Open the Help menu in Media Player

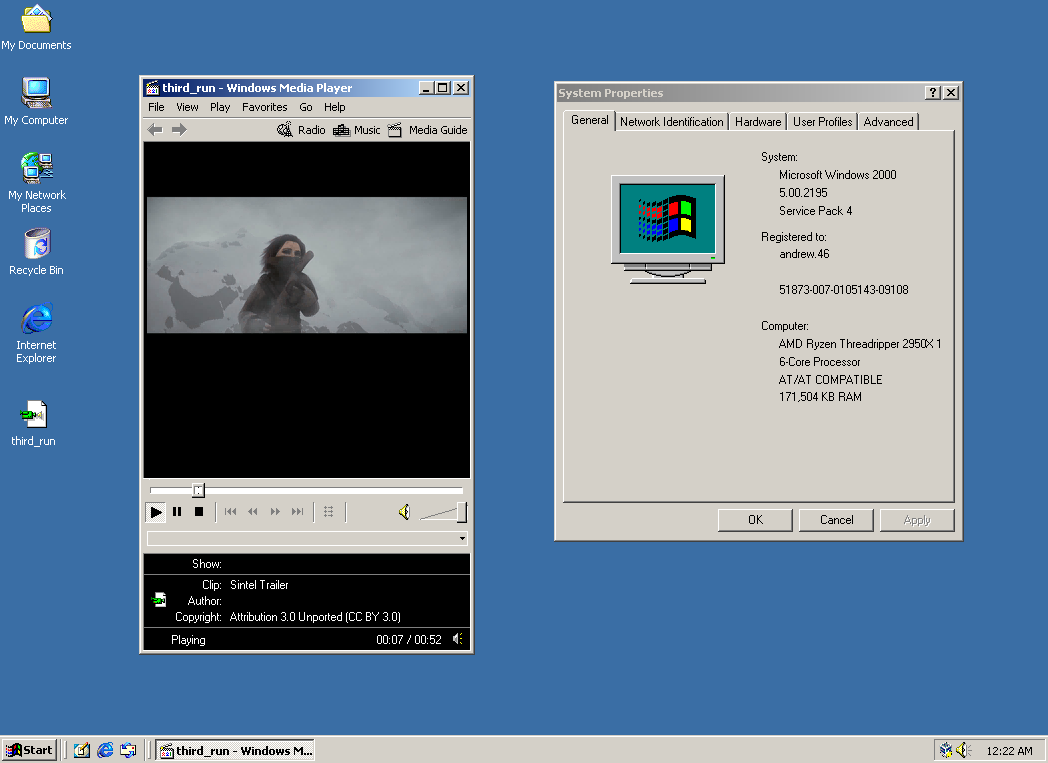point(334,107)
